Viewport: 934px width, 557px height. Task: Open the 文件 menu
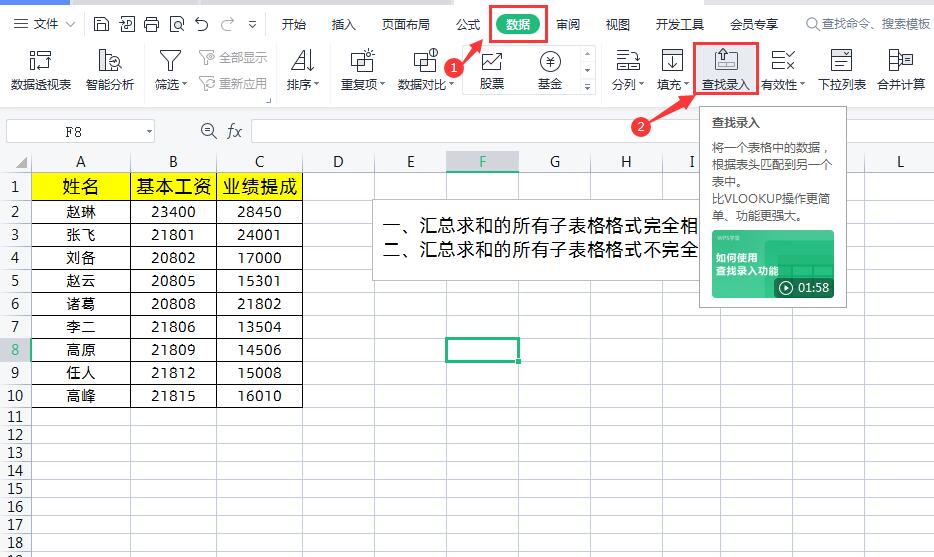(44, 24)
